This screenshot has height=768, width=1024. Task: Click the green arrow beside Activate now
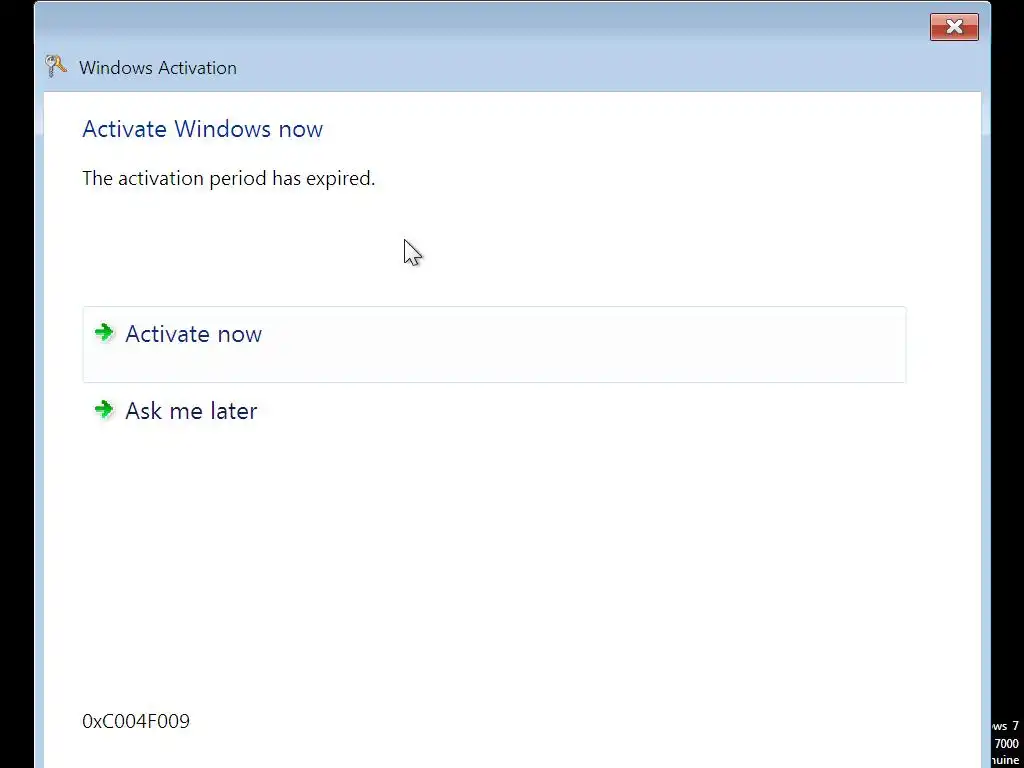[x=104, y=332]
